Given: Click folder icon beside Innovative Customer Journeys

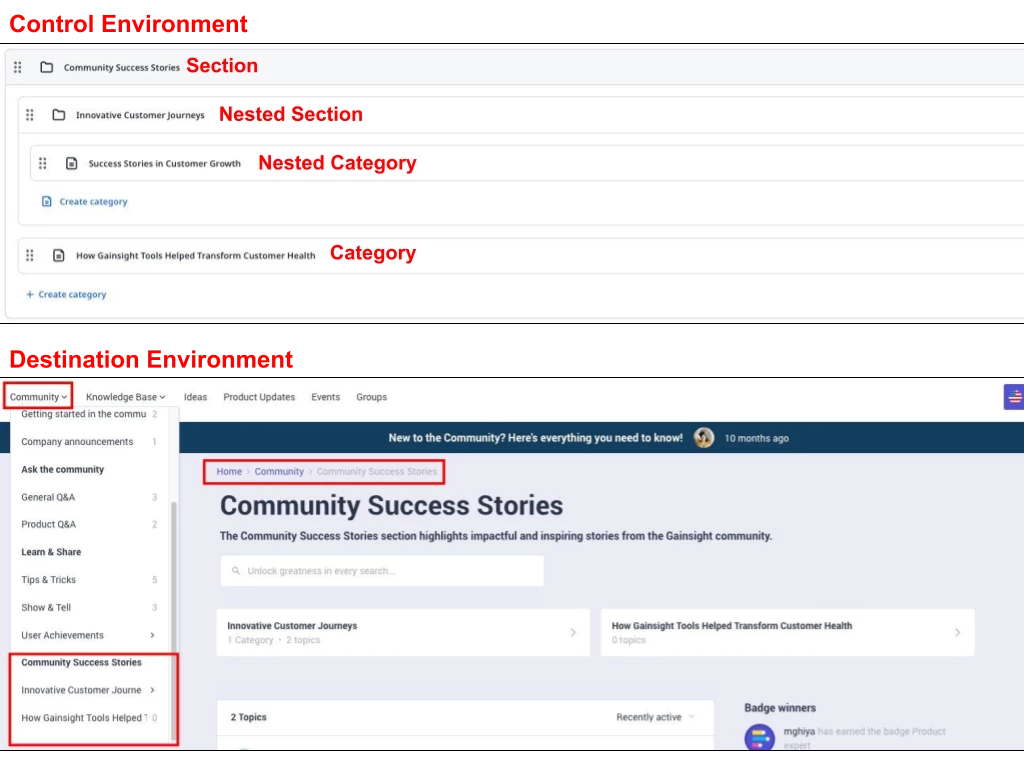Looking at the screenshot, I should (59, 115).
